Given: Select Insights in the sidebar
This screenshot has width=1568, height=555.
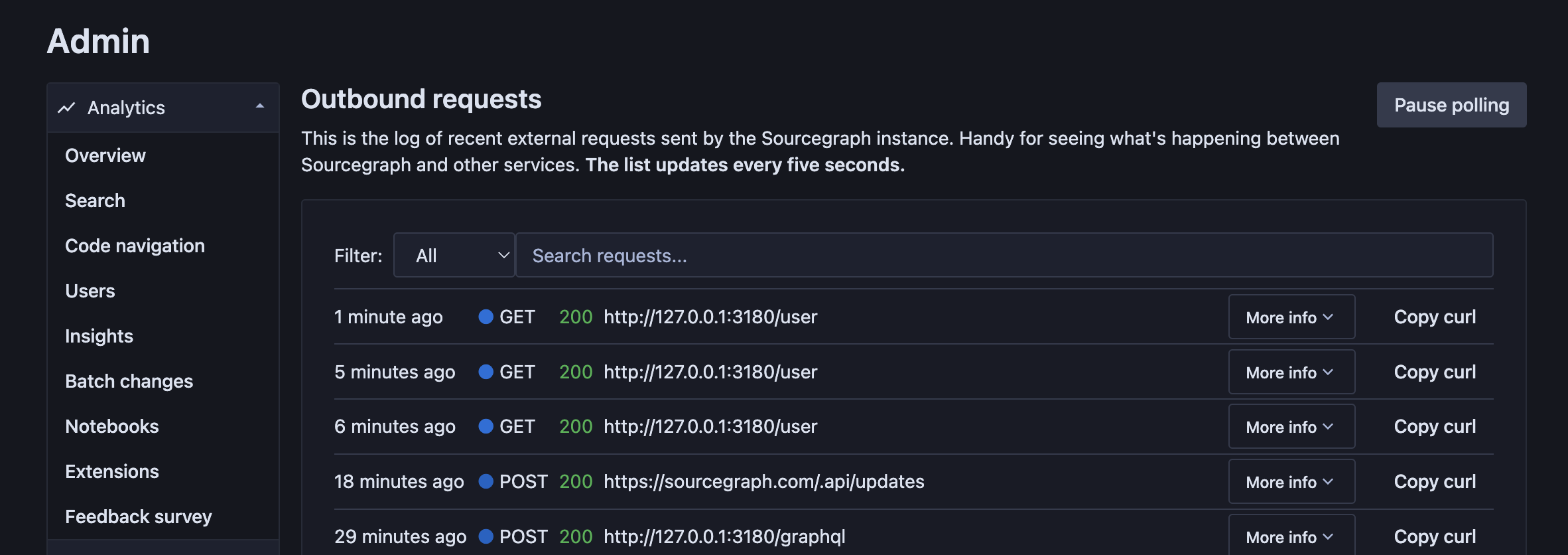Looking at the screenshot, I should [99, 336].
